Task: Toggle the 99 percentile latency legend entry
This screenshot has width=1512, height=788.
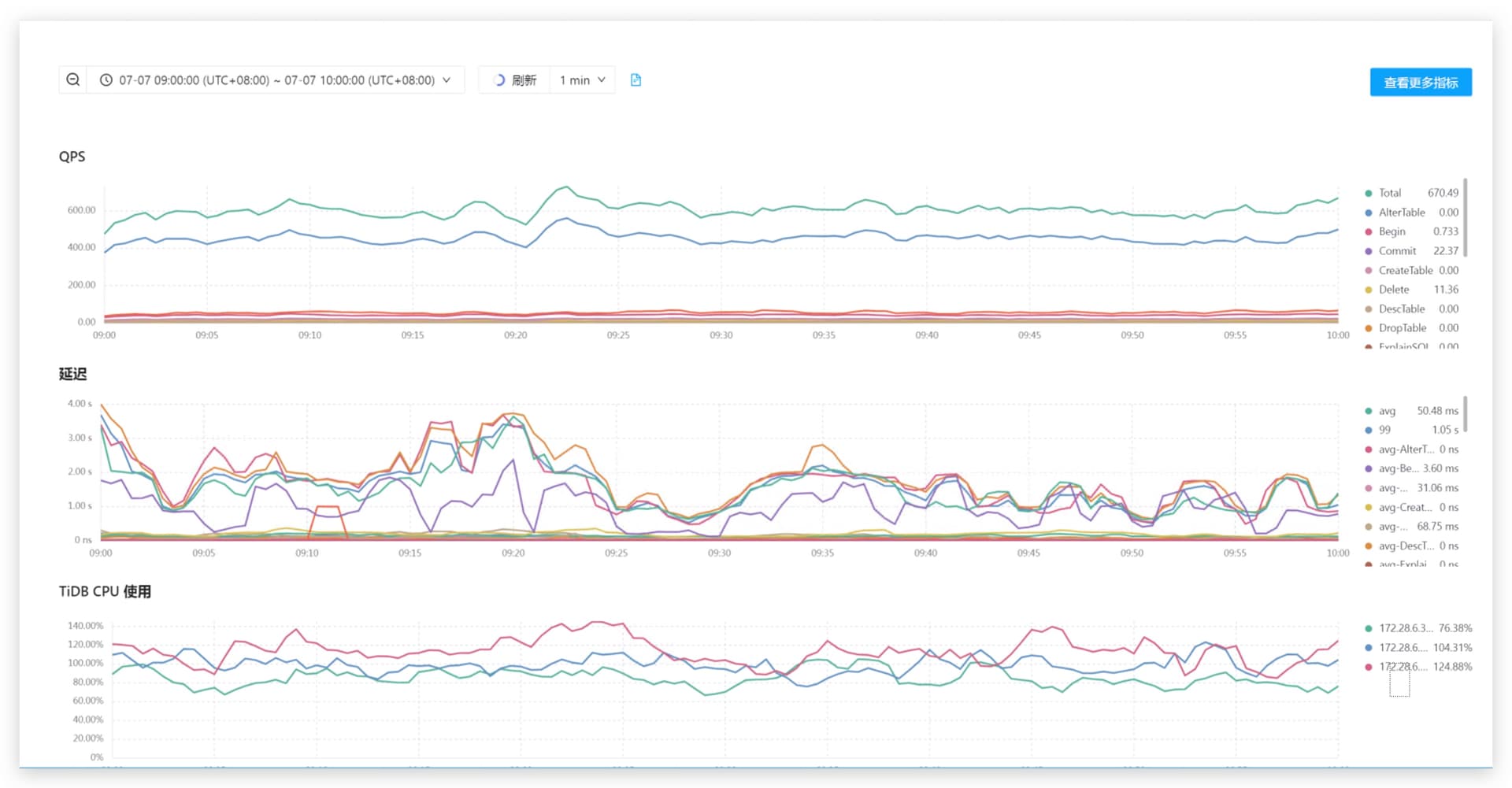Action: 1384,430
